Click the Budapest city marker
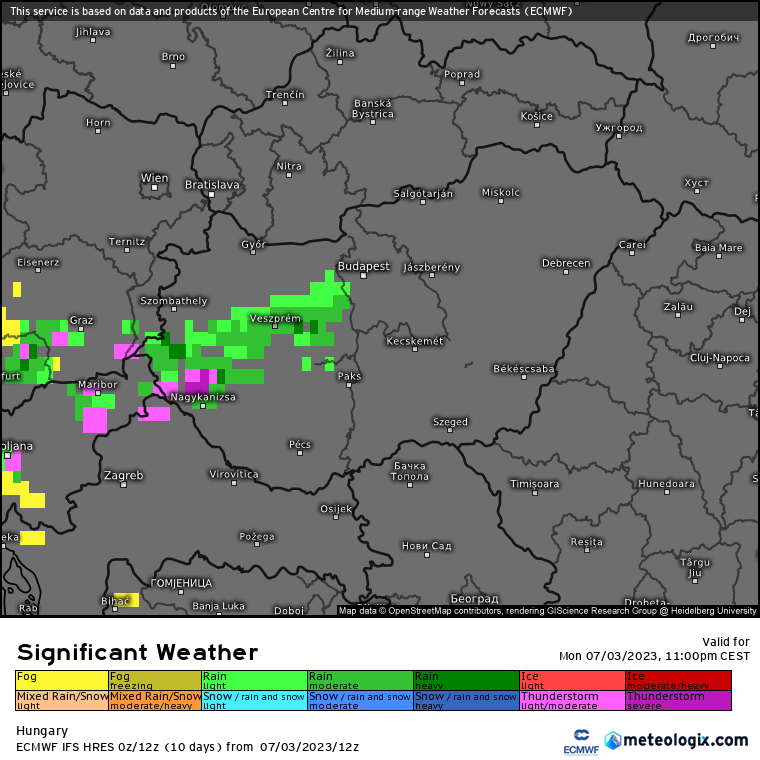The width and height of the screenshot is (760, 760). tap(364, 276)
